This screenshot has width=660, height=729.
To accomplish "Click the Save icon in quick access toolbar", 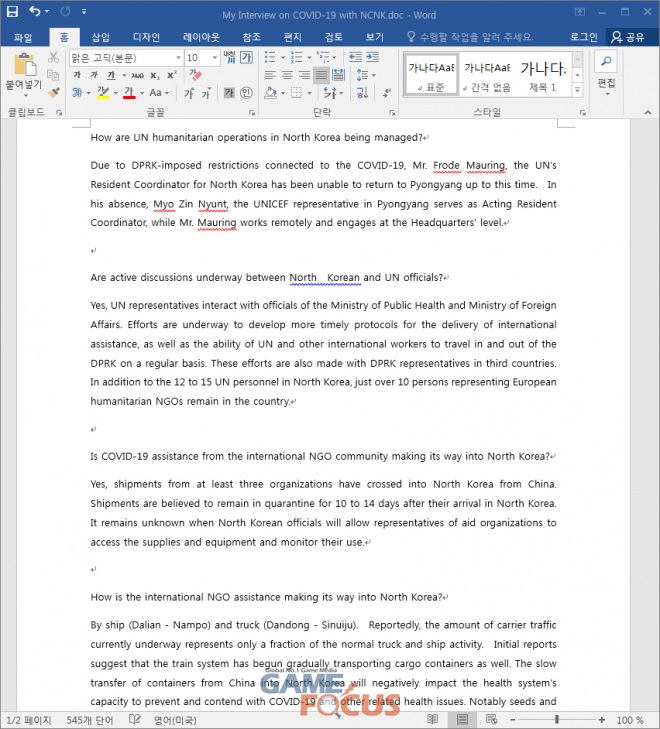I will pyautogui.click(x=12, y=12).
